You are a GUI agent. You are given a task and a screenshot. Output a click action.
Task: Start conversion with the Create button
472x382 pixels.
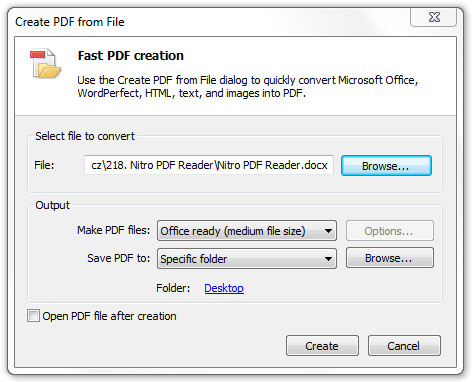tap(322, 346)
